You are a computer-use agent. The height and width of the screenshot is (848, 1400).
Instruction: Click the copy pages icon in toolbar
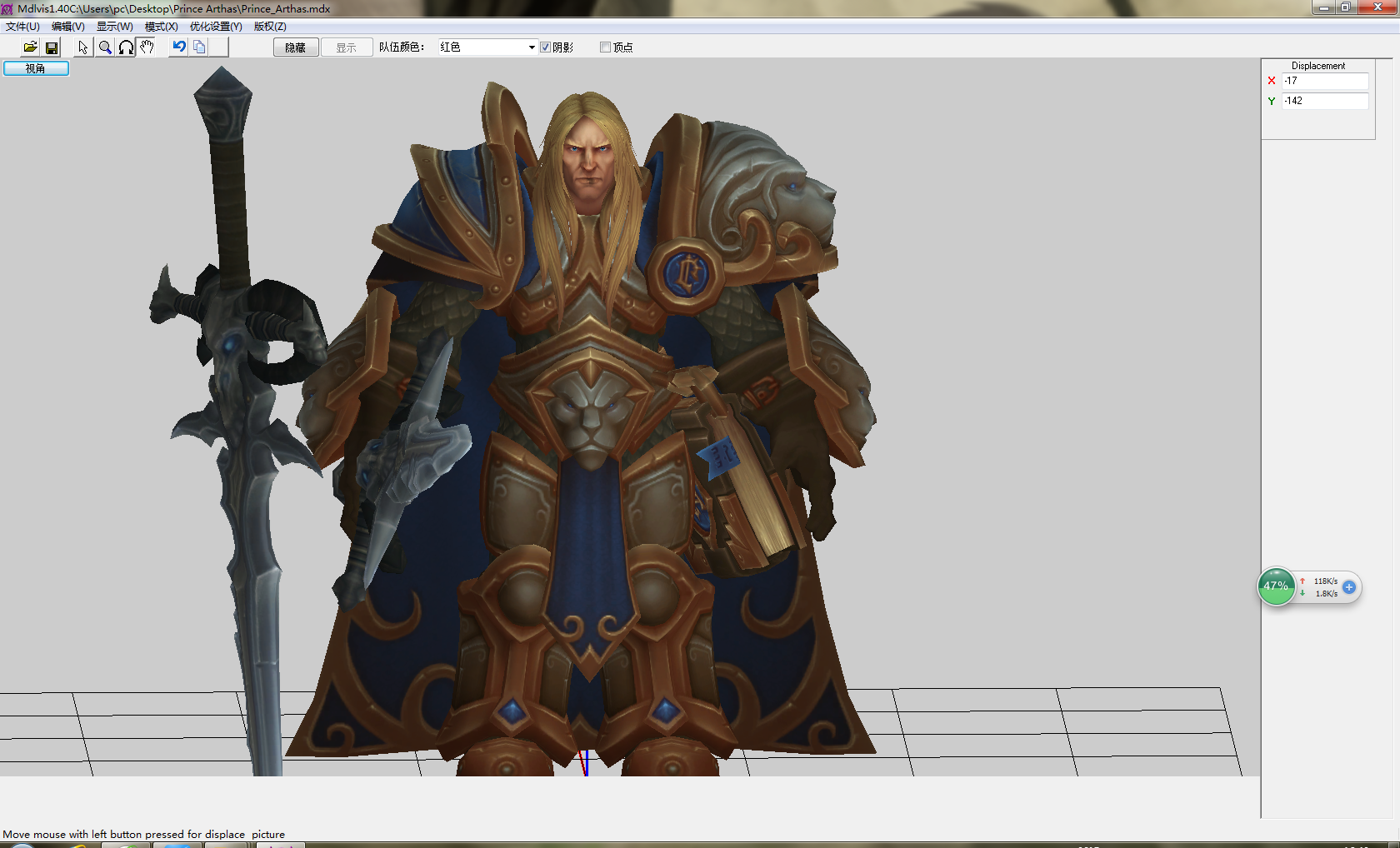tap(199, 47)
